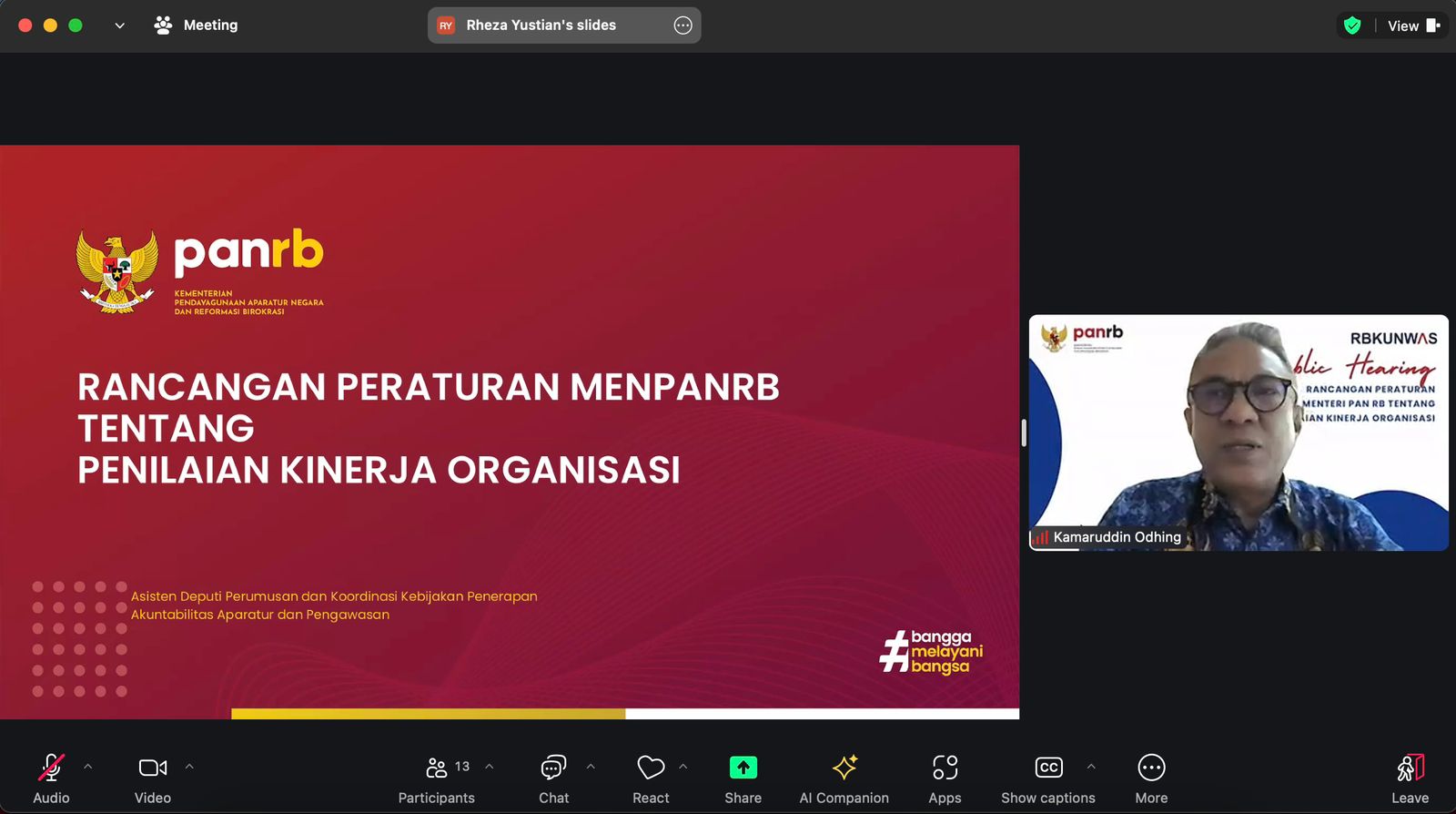Open the window dropdown chevron beside Meeting
This screenshot has width=1456, height=814.
coord(119,25)
